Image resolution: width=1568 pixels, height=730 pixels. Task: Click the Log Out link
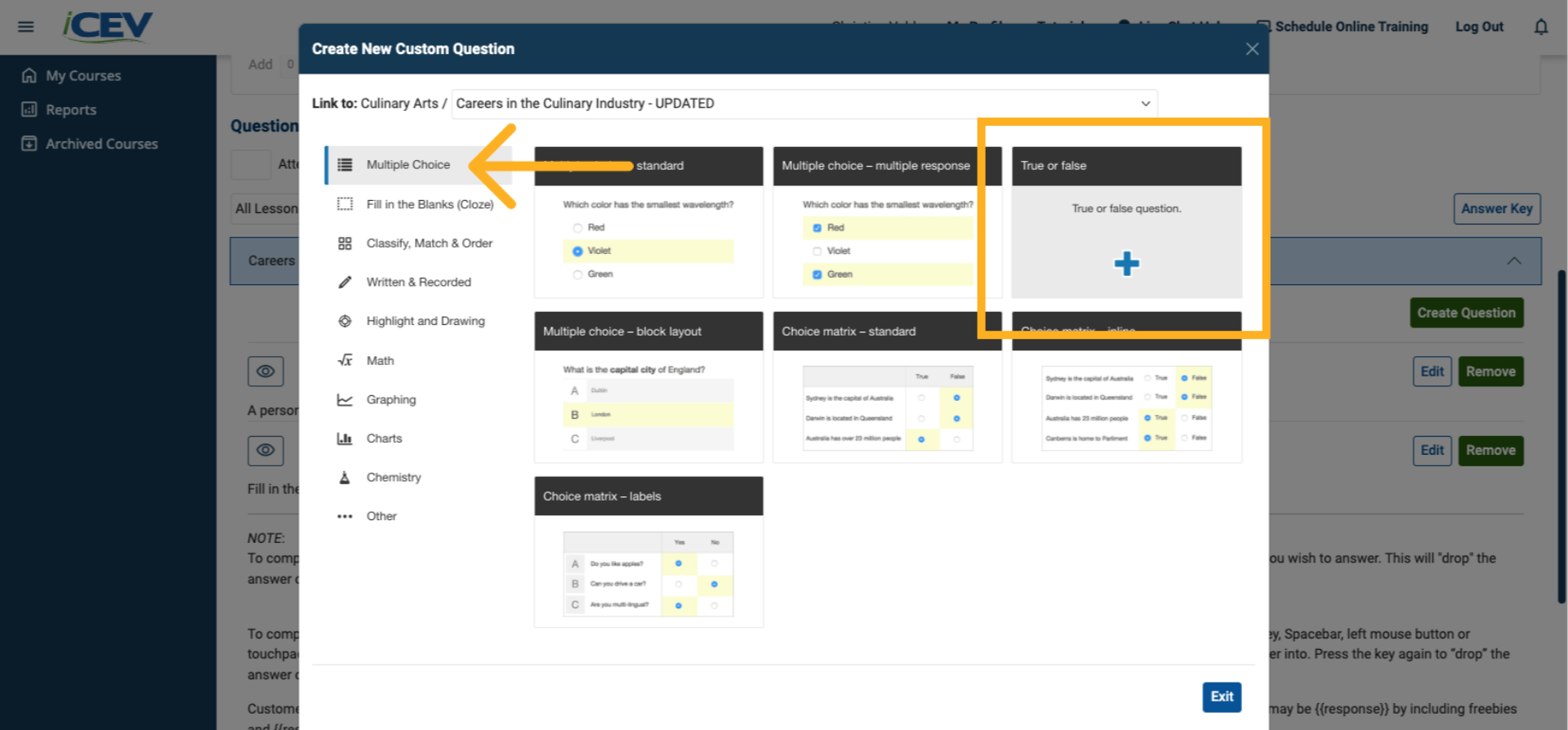[1479, 27]
